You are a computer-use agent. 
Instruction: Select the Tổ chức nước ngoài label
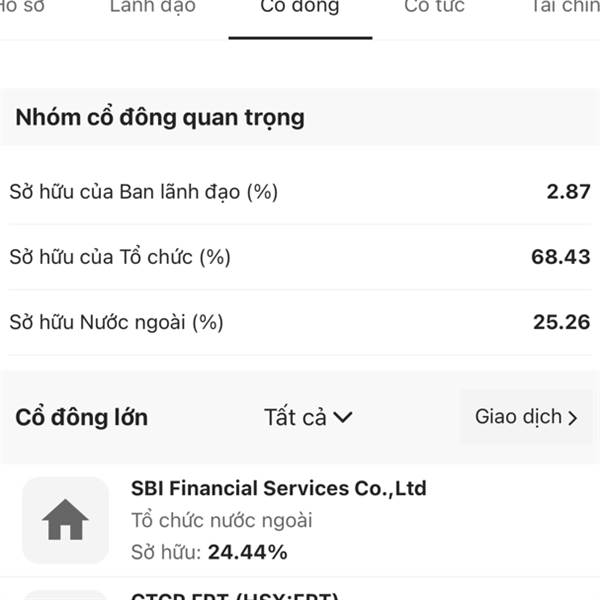tap(222, 520)
